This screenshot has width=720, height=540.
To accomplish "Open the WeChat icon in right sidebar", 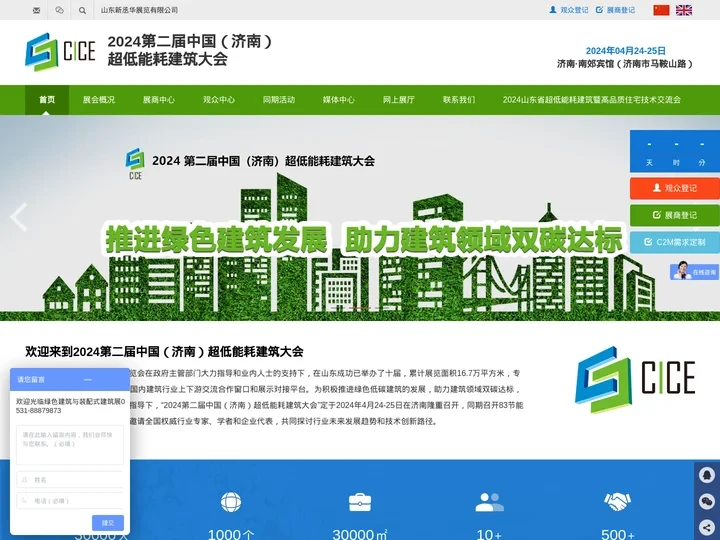I will pyautogui.click(x=707, y=501).
